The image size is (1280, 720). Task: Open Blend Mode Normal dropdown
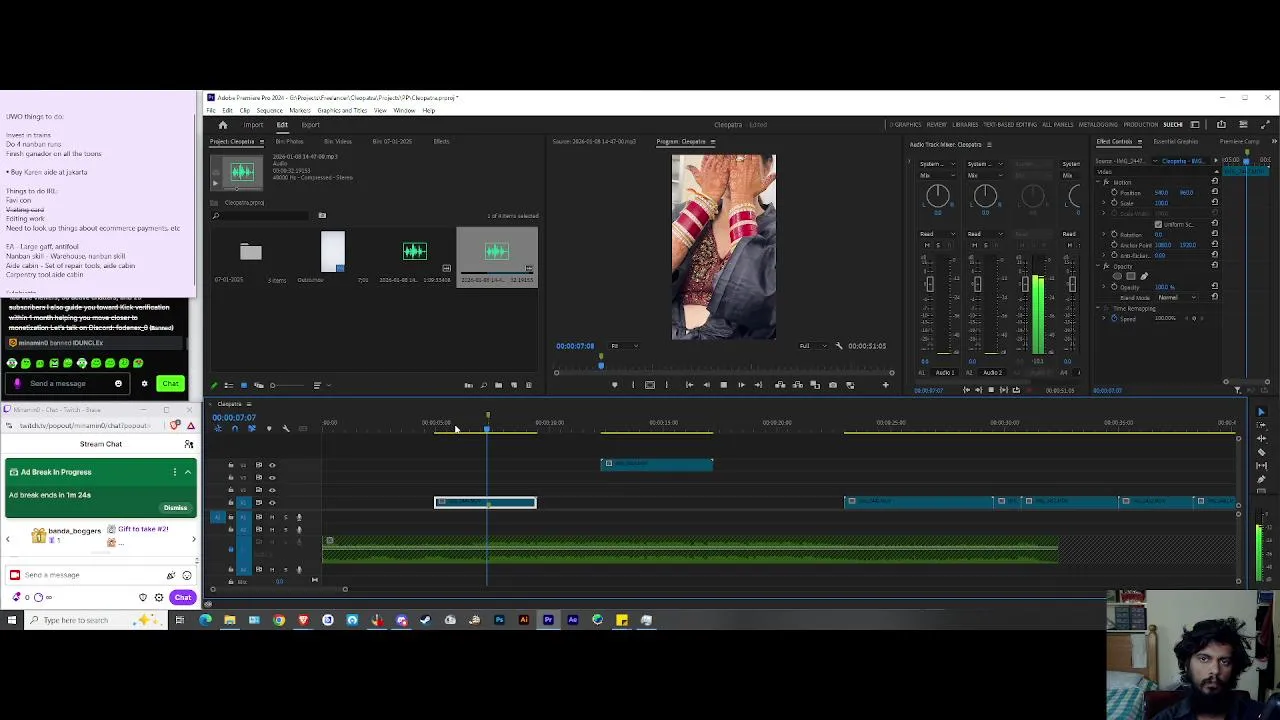point(1177,298)
